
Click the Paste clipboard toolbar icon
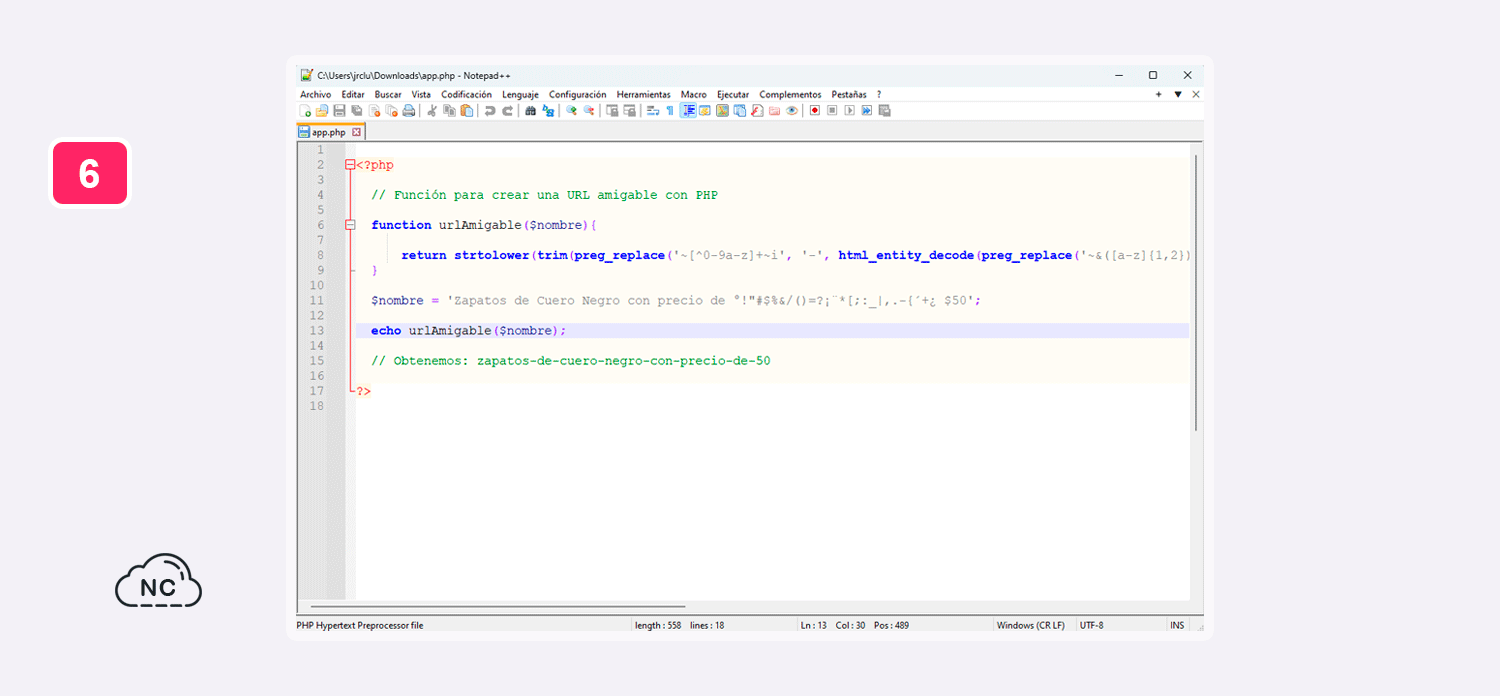click(467, 111)
